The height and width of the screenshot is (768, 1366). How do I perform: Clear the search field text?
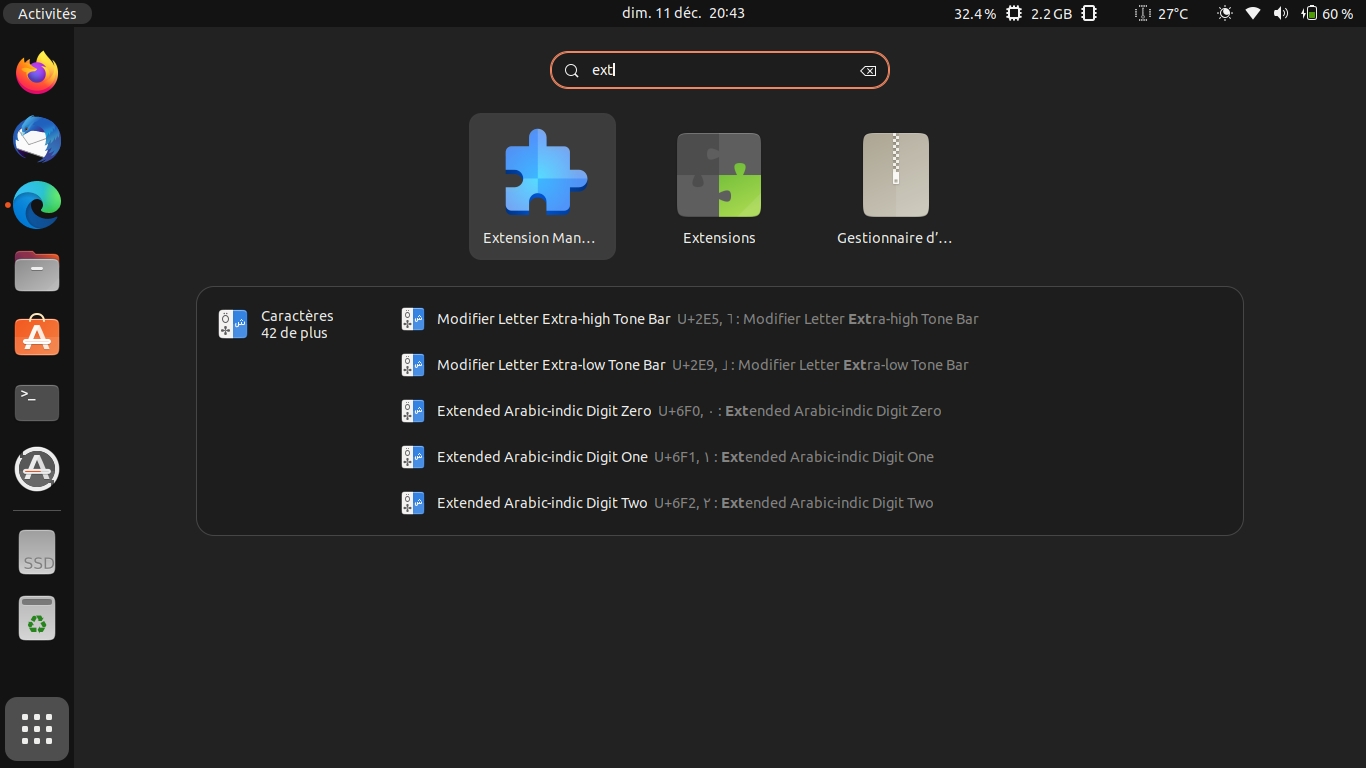867,71
